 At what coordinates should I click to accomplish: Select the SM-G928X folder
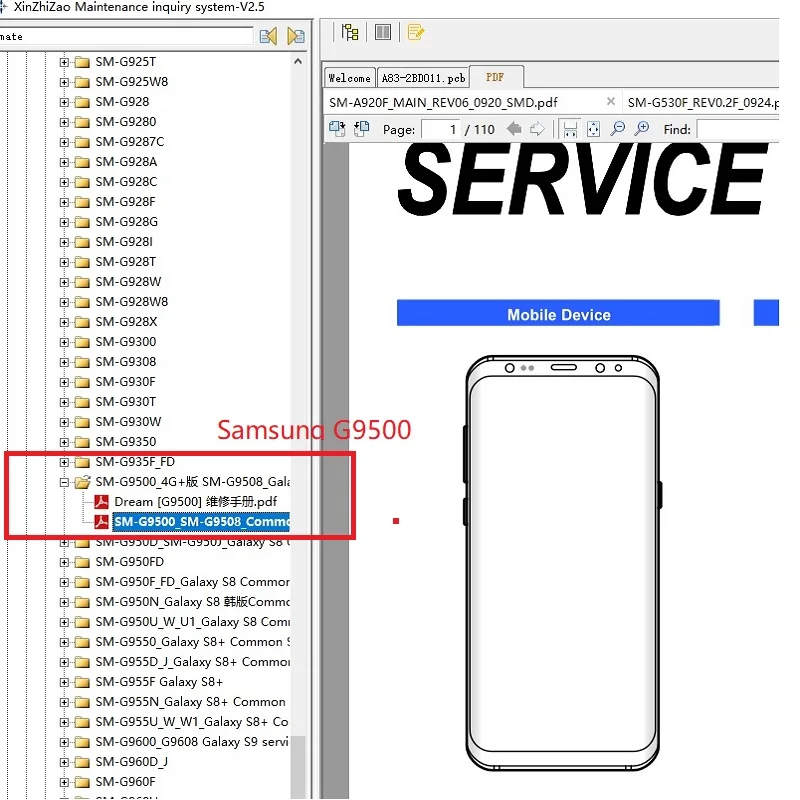pos(127,322)
